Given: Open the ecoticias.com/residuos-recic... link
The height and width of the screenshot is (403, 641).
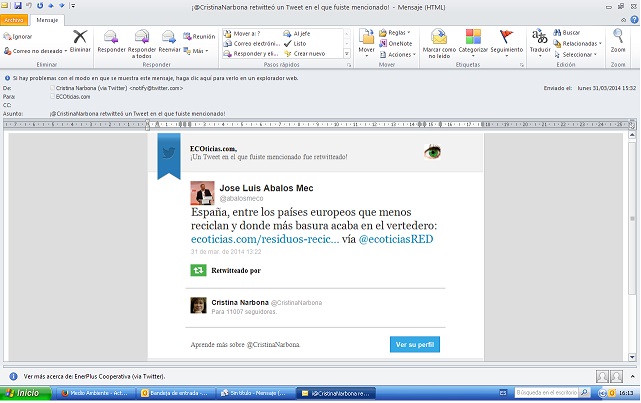Looking at the screenshot, I should (x=265, y=239).
